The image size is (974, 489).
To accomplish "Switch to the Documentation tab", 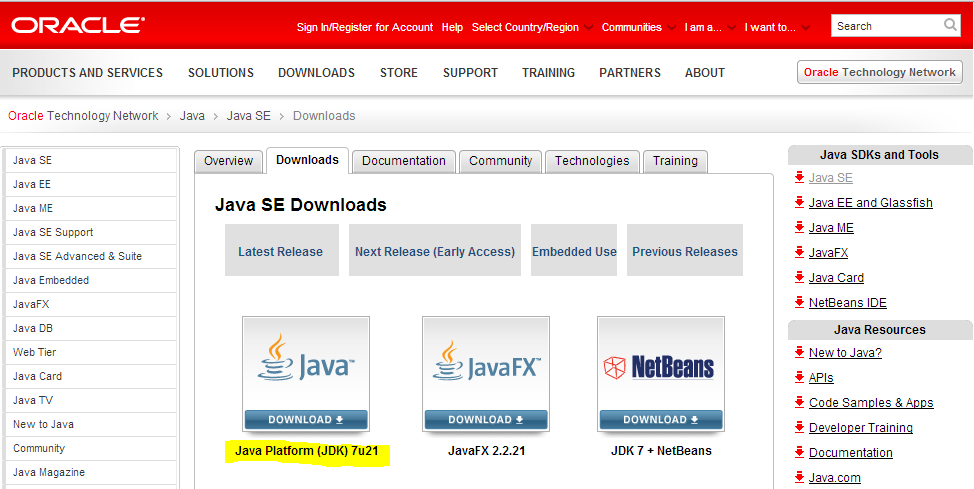I will (404, 161).
